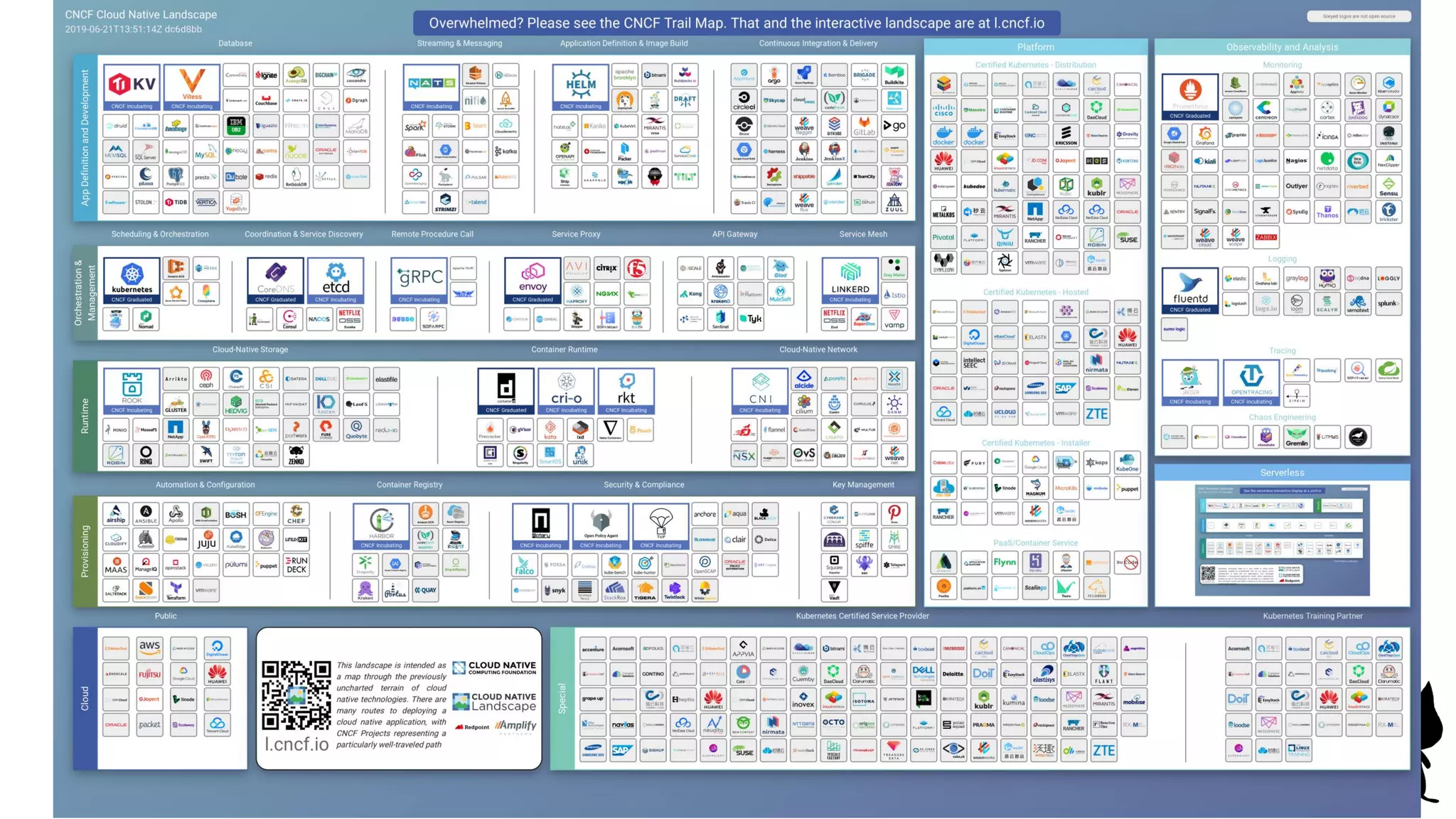The image size is (1456, 819).
Task: Select the Envoy logo card
Action: point(532,280)
